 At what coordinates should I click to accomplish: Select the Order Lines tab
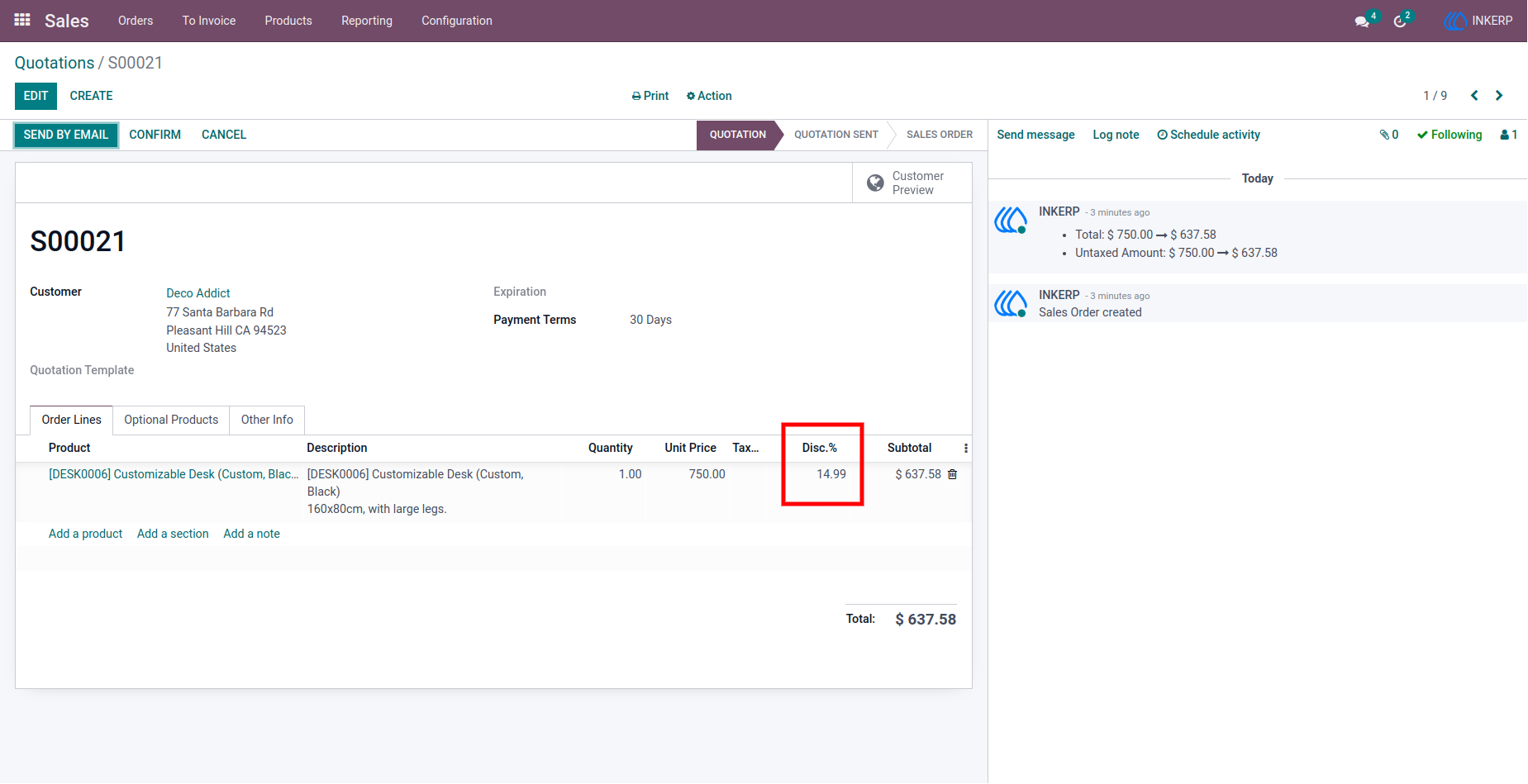pyautogui.click(x=72, y=420)
